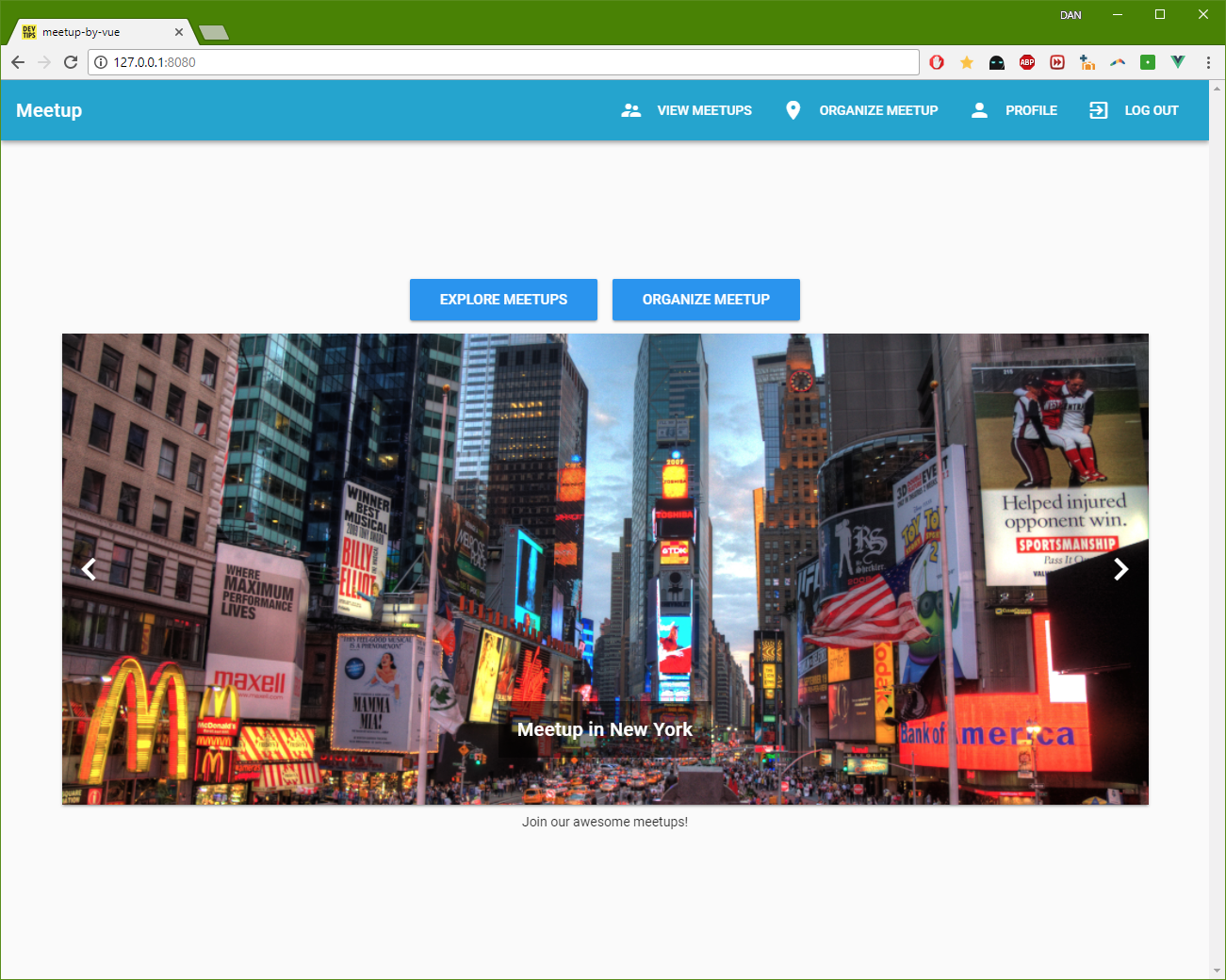
Task: Click the green square extension icon
Action: pos(1148,62)
